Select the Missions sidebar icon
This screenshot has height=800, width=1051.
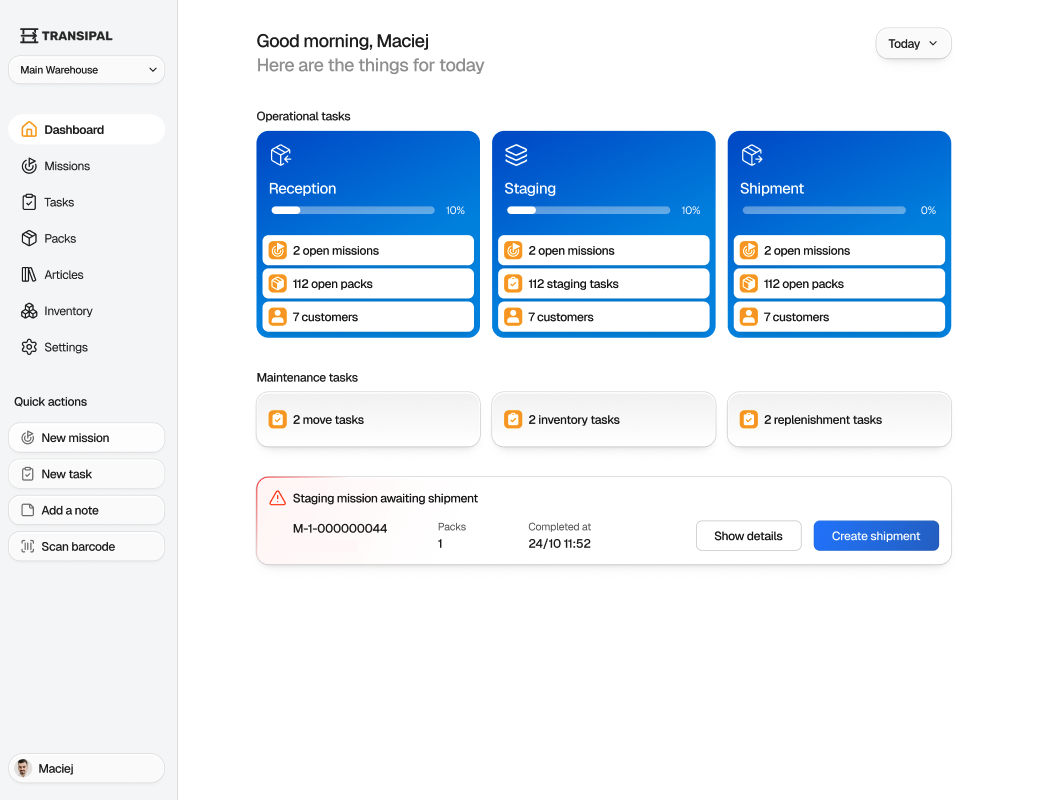point(30,166)
